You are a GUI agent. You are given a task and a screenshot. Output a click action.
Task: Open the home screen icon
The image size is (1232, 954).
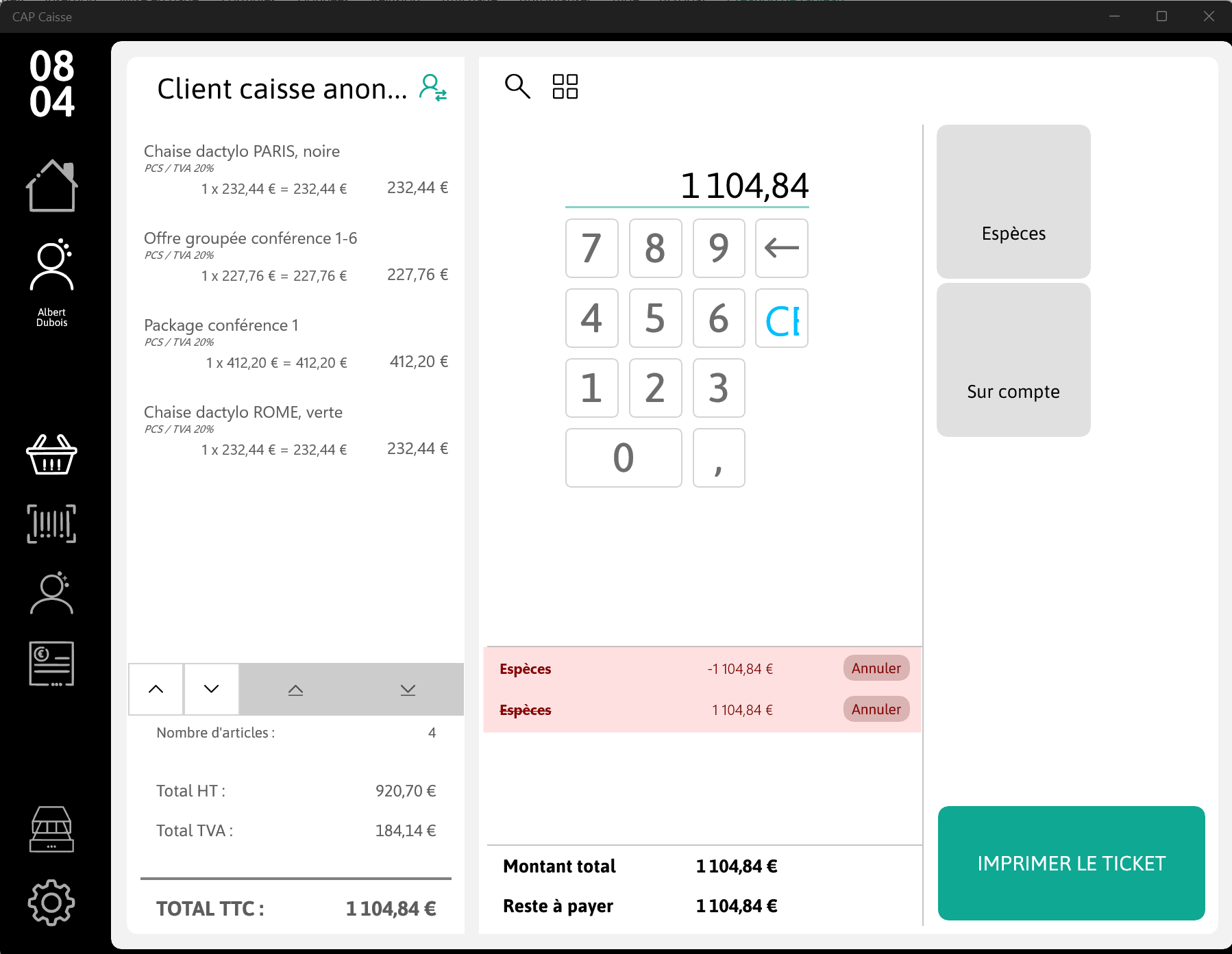tap(52, 186)
